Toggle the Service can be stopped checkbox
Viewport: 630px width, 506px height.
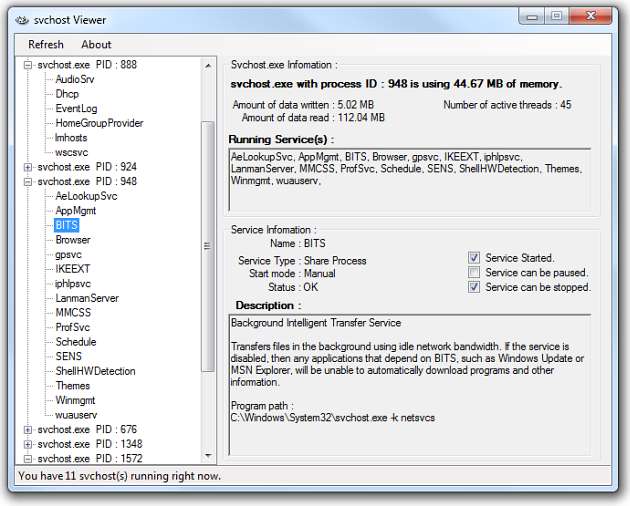click(x=474, y=288)
